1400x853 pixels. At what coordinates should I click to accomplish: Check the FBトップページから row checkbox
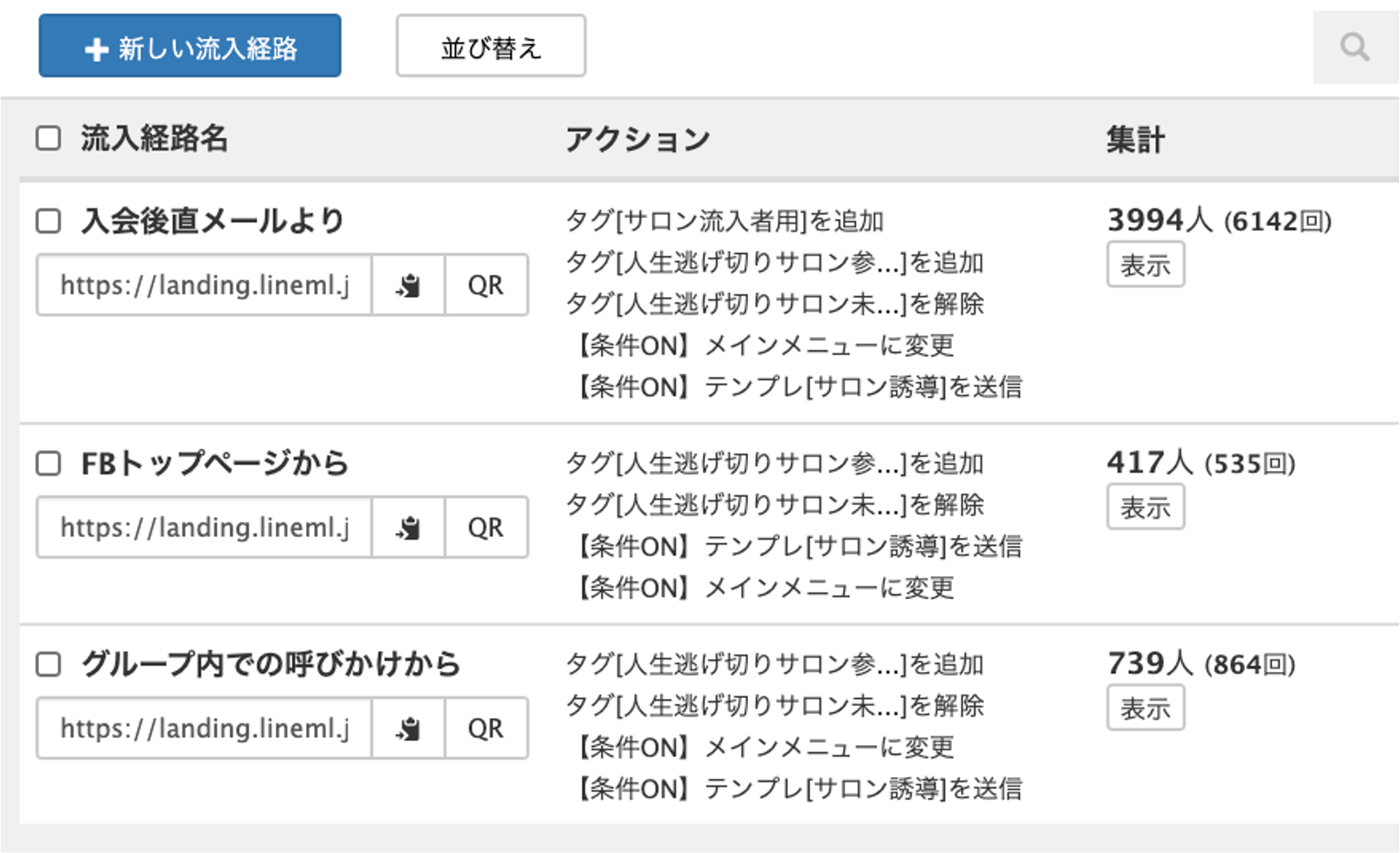(x=48, y=463)
